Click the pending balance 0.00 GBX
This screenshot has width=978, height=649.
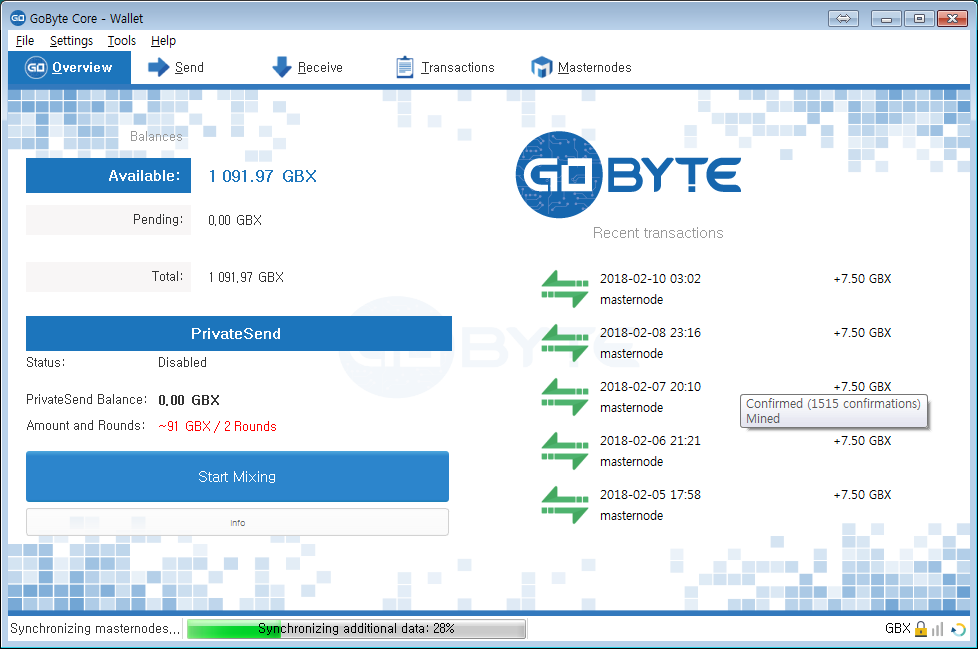coord(235,220)
